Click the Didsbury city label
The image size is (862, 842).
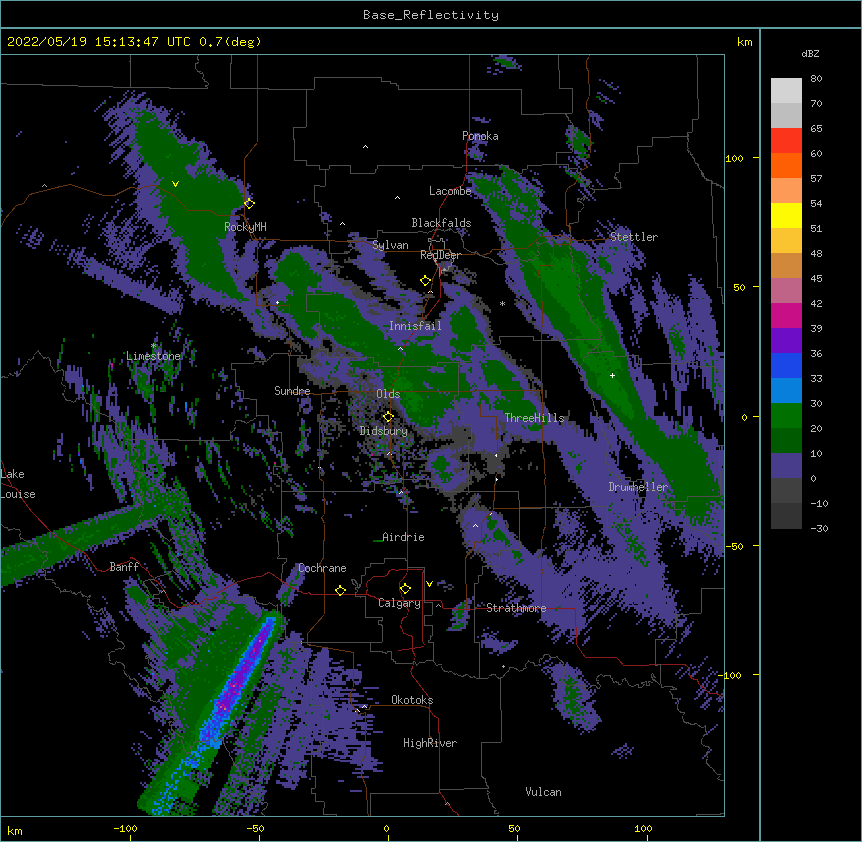click(384, 431)
